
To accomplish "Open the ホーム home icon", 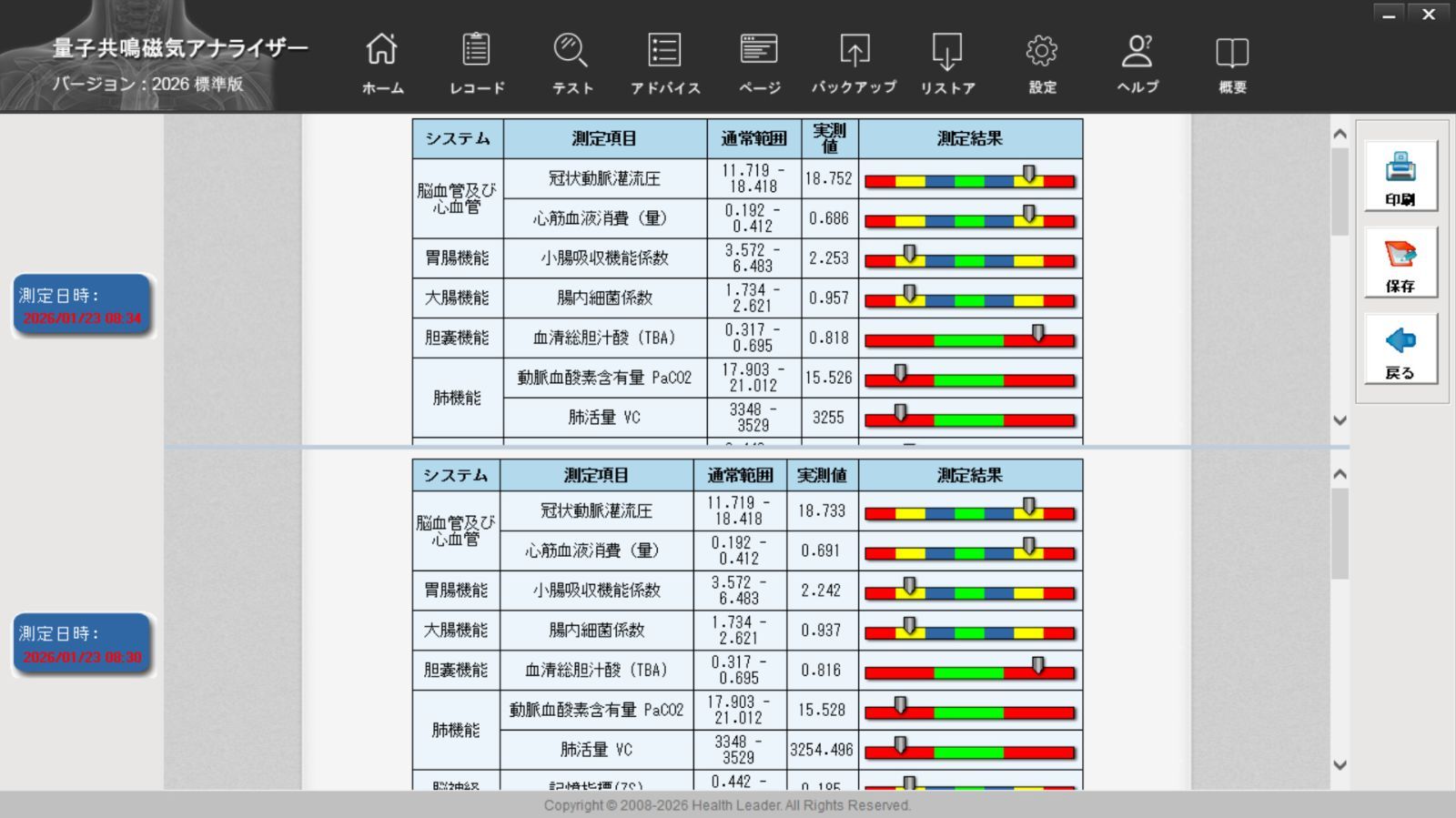I will click(382, 49).
